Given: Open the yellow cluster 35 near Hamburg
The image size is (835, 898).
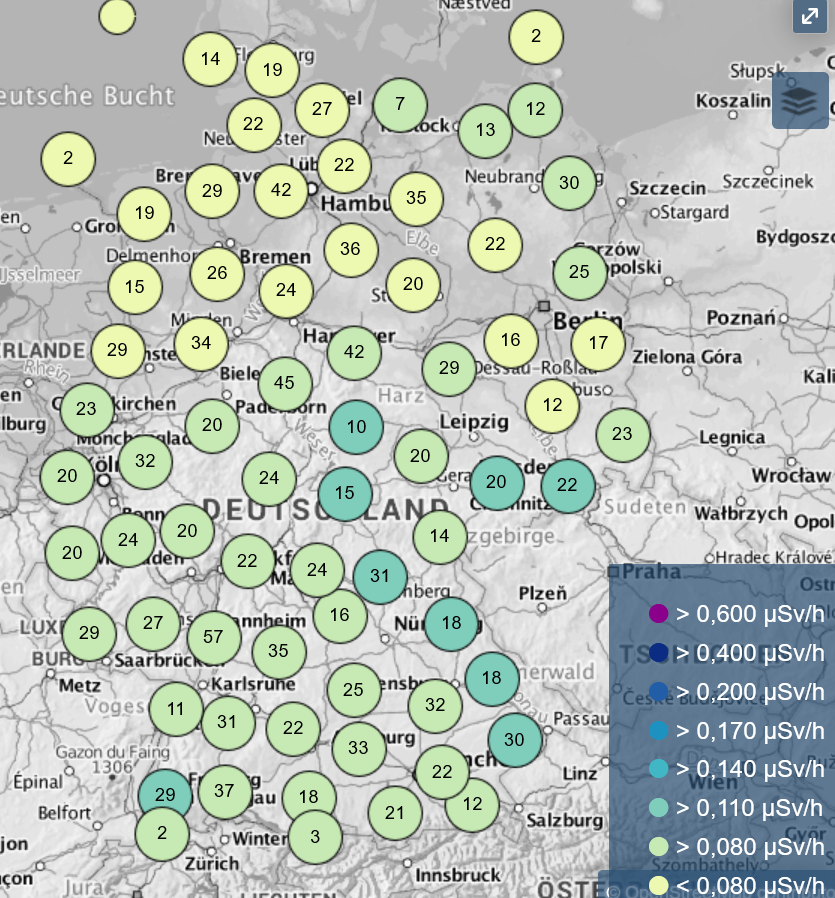Looking at the screenshot, I should click(416, 198).
